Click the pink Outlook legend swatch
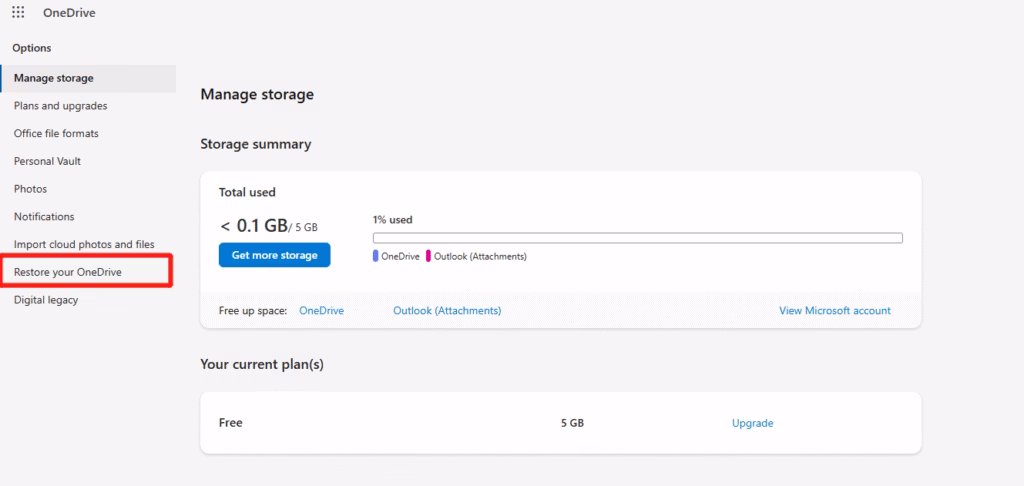This screenshot has width=1024, height=486. 429,256
